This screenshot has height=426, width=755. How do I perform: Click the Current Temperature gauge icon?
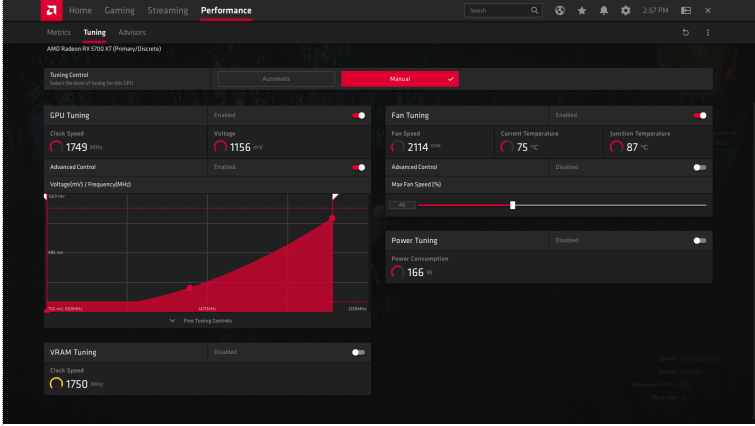[507, 147]
